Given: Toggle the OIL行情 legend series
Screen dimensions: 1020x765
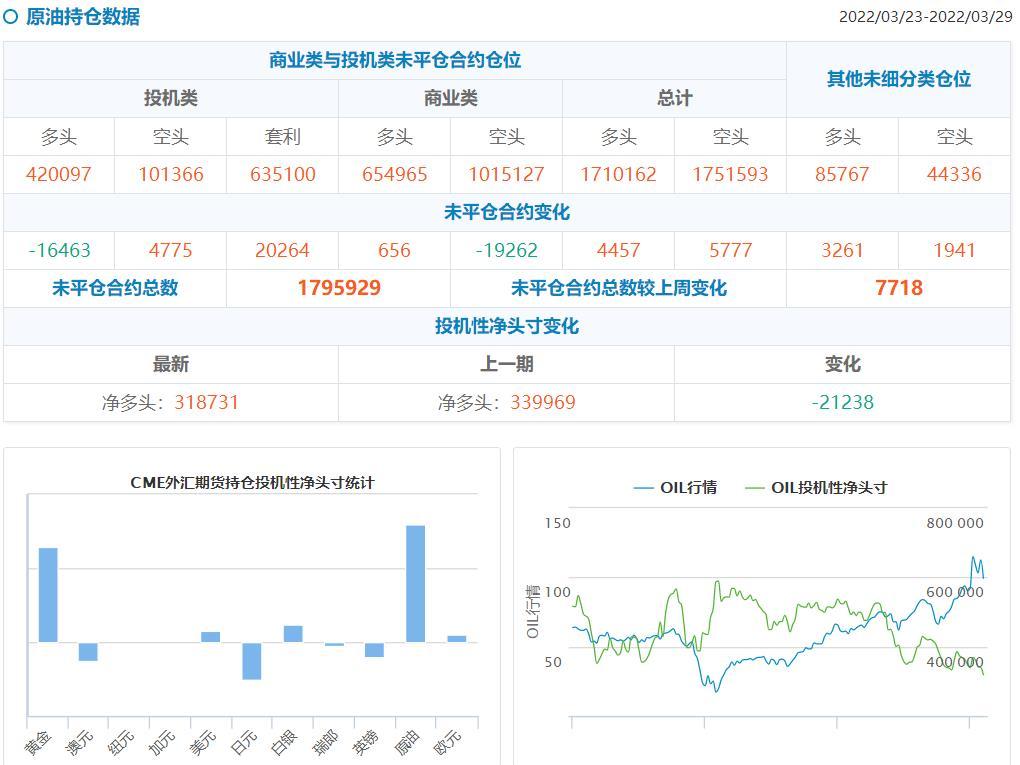Looking at the screenshot, I should 675,488.
